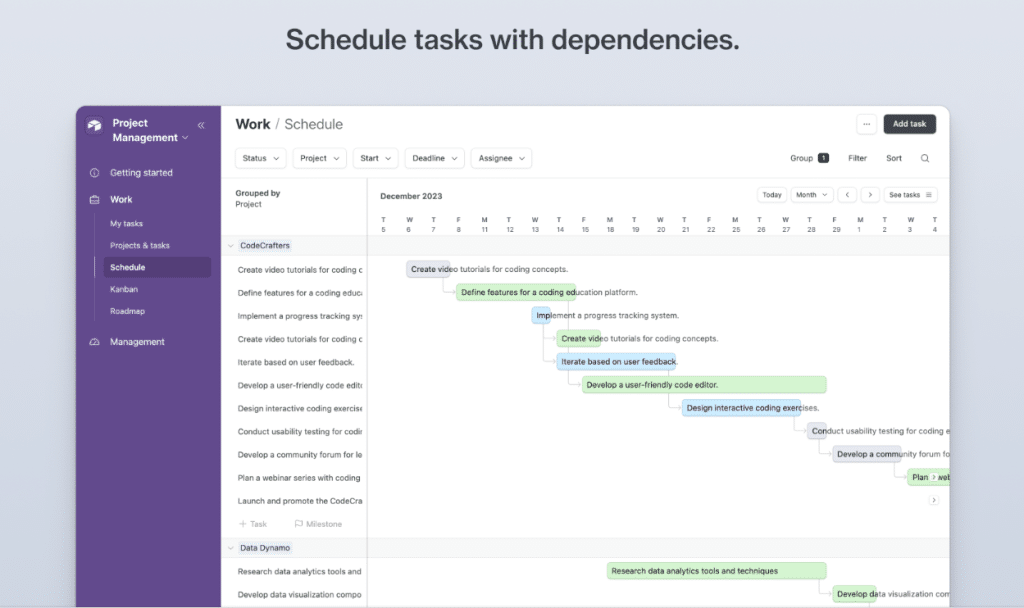The width and height of the screenshot is (1024, 608).
Task: Open the Assignee filter dropdown
Action: click(x=503, y=158)
